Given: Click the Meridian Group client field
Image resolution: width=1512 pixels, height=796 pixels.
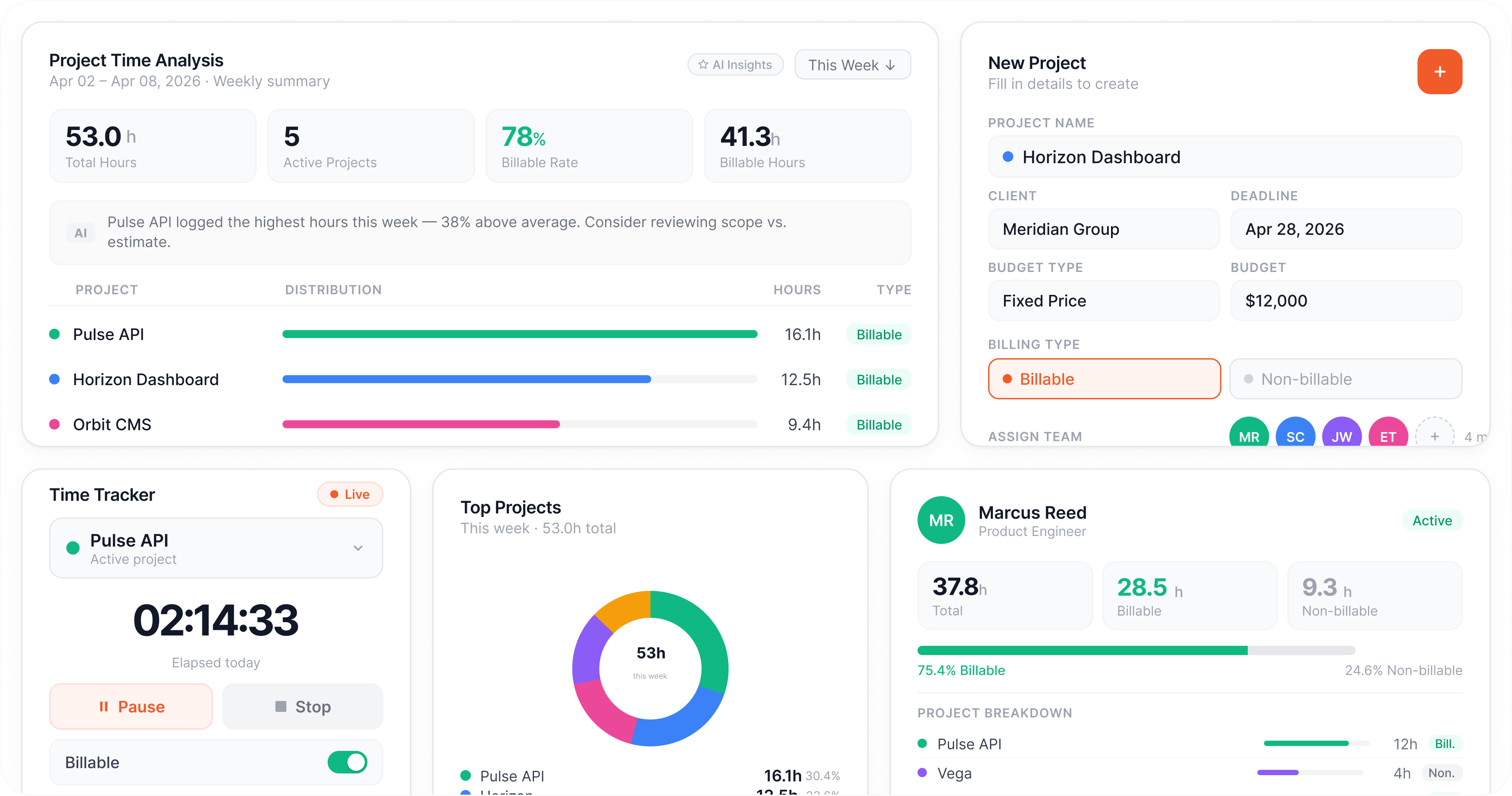Looking at the screenshot, I should pyautogui.click(x=1103, y=229).
